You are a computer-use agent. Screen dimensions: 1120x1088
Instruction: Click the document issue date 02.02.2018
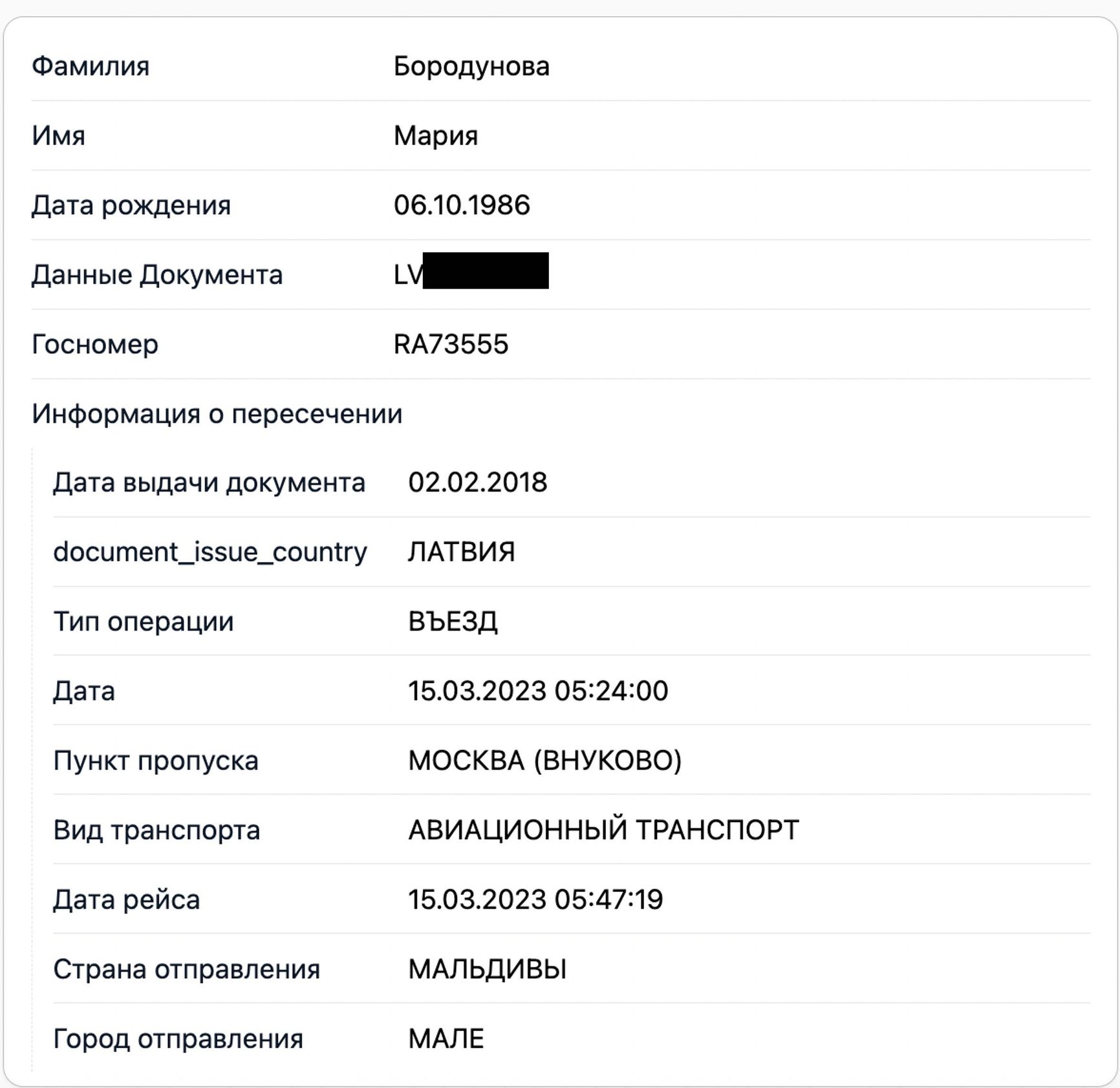click(478, 483)
